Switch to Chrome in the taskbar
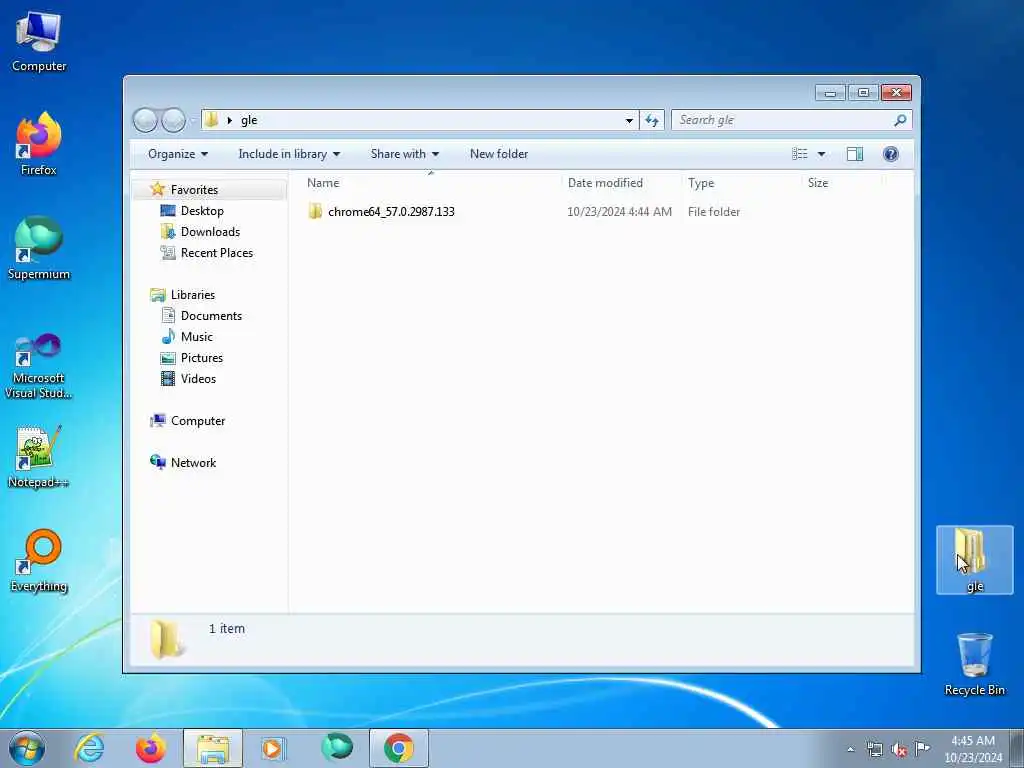Viewport: 1024px width, 768px height. [399, 748]
